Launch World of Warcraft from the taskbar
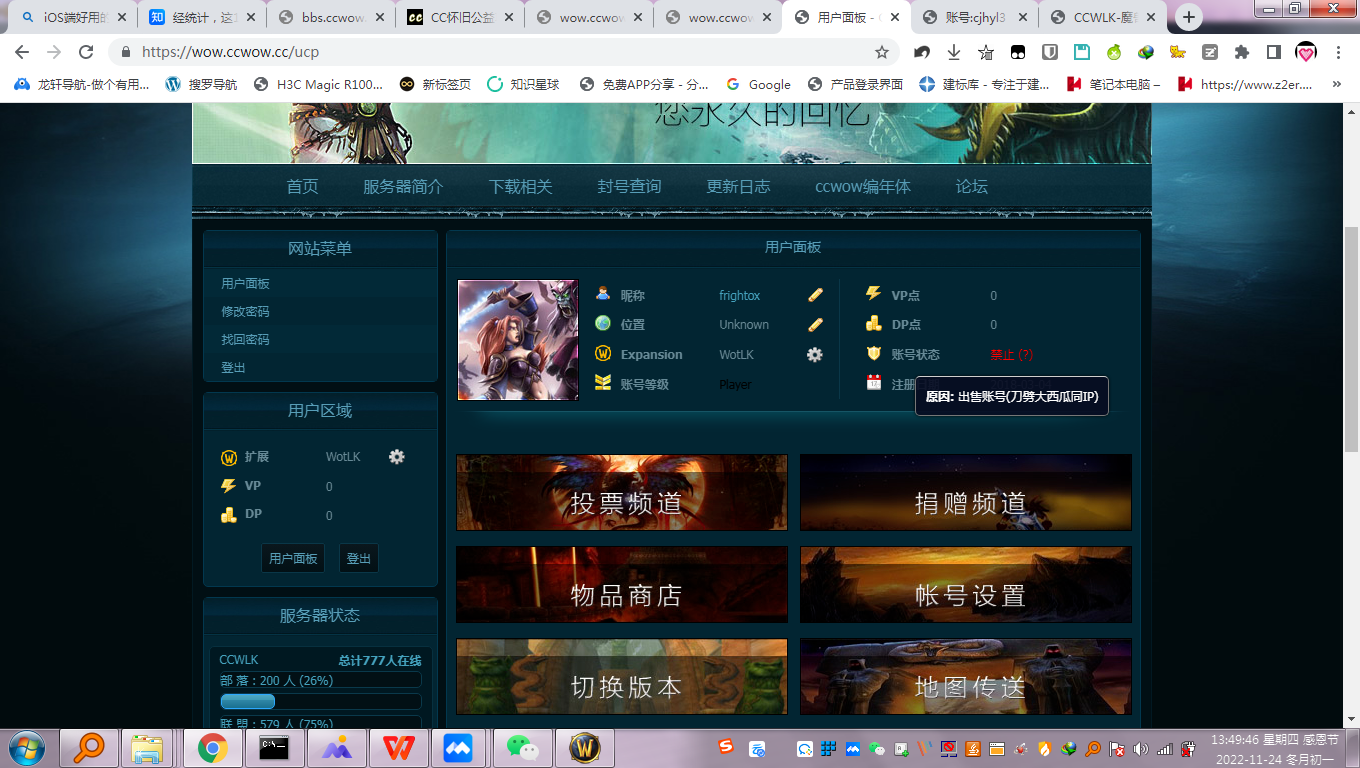 [x=584, y=745]
